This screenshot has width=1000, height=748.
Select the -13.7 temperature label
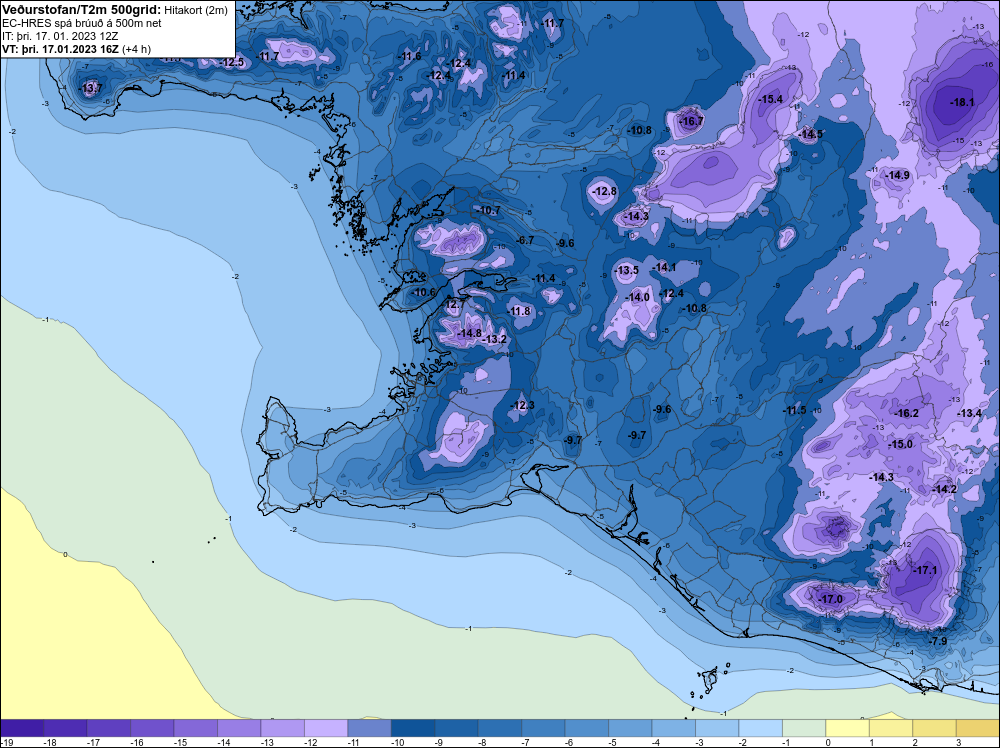(90, 88)
